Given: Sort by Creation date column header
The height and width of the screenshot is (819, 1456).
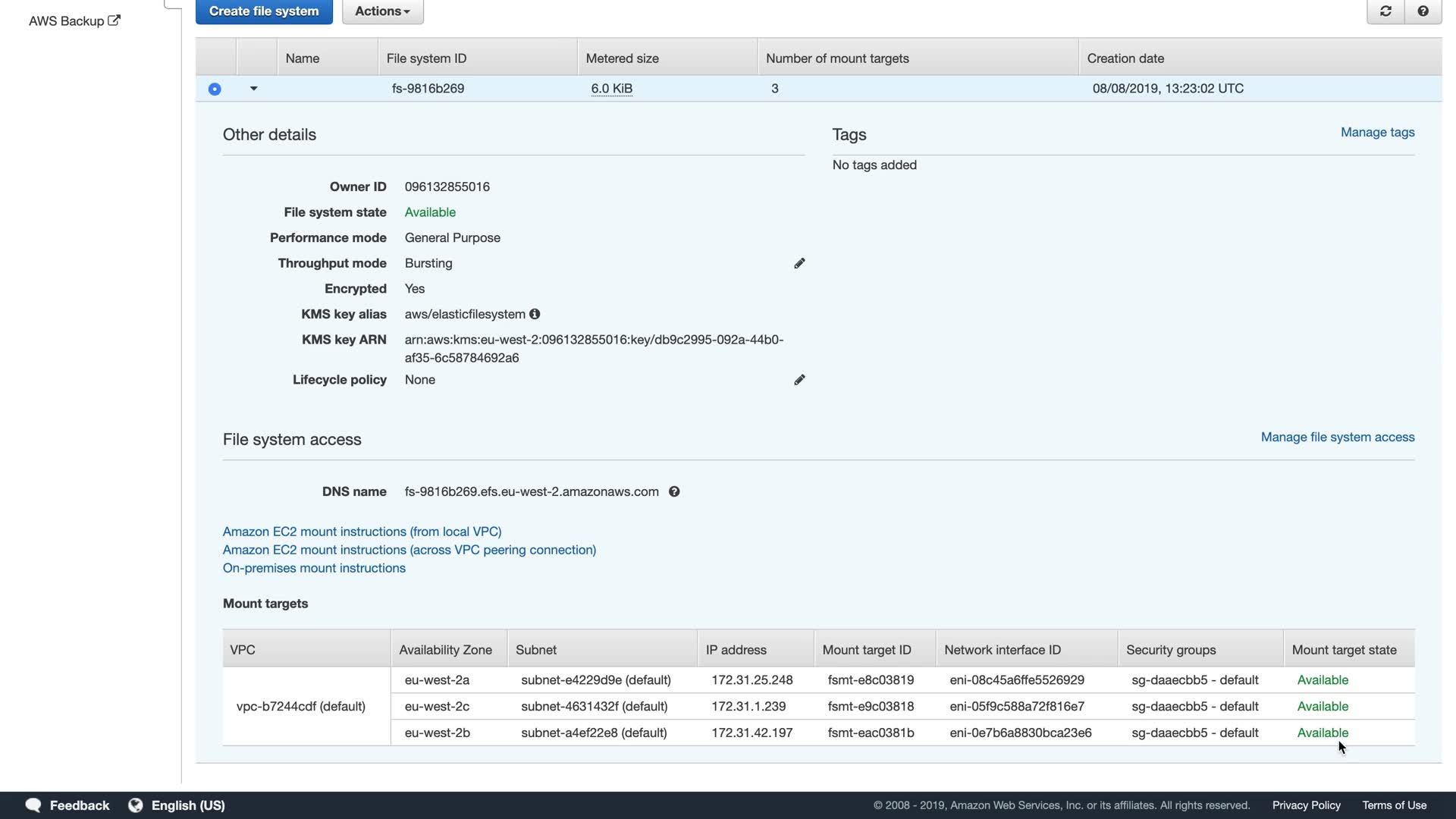Looking at the screenshot, I should point(1125,58).
